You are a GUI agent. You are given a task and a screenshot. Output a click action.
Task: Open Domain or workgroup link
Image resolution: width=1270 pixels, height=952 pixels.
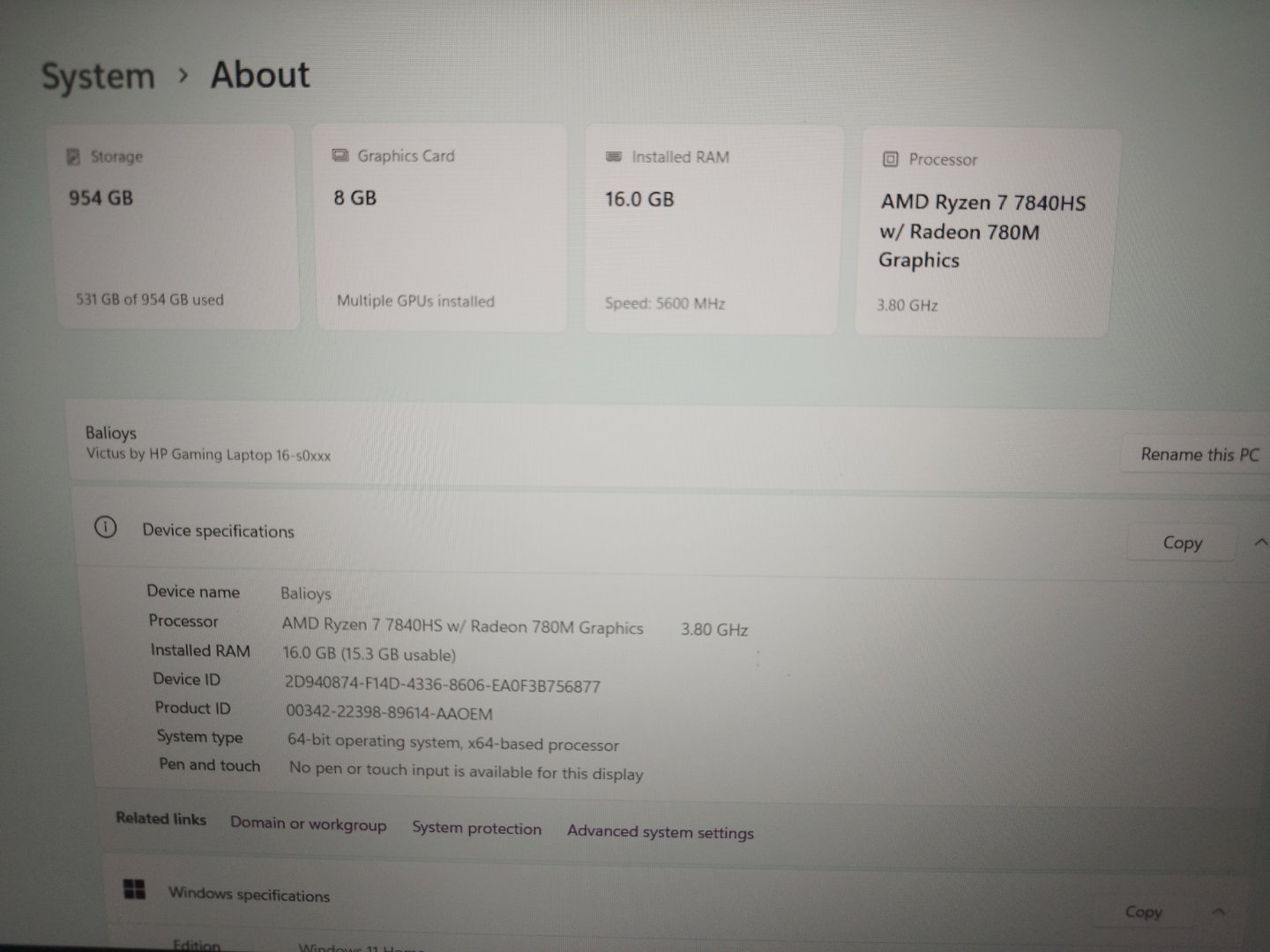(x=308, y=824)
